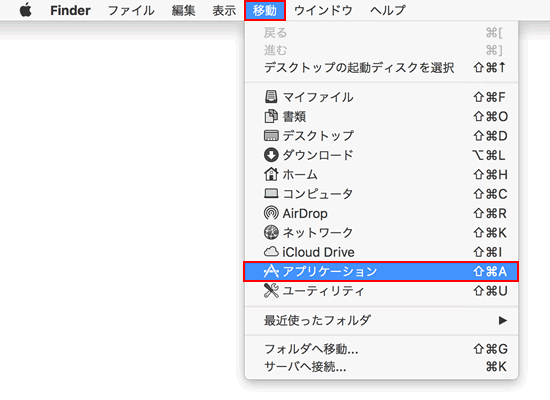Click the ユーティリティ tools icon
The width and height of the screenshot is (550, 400).
[271, 291]
